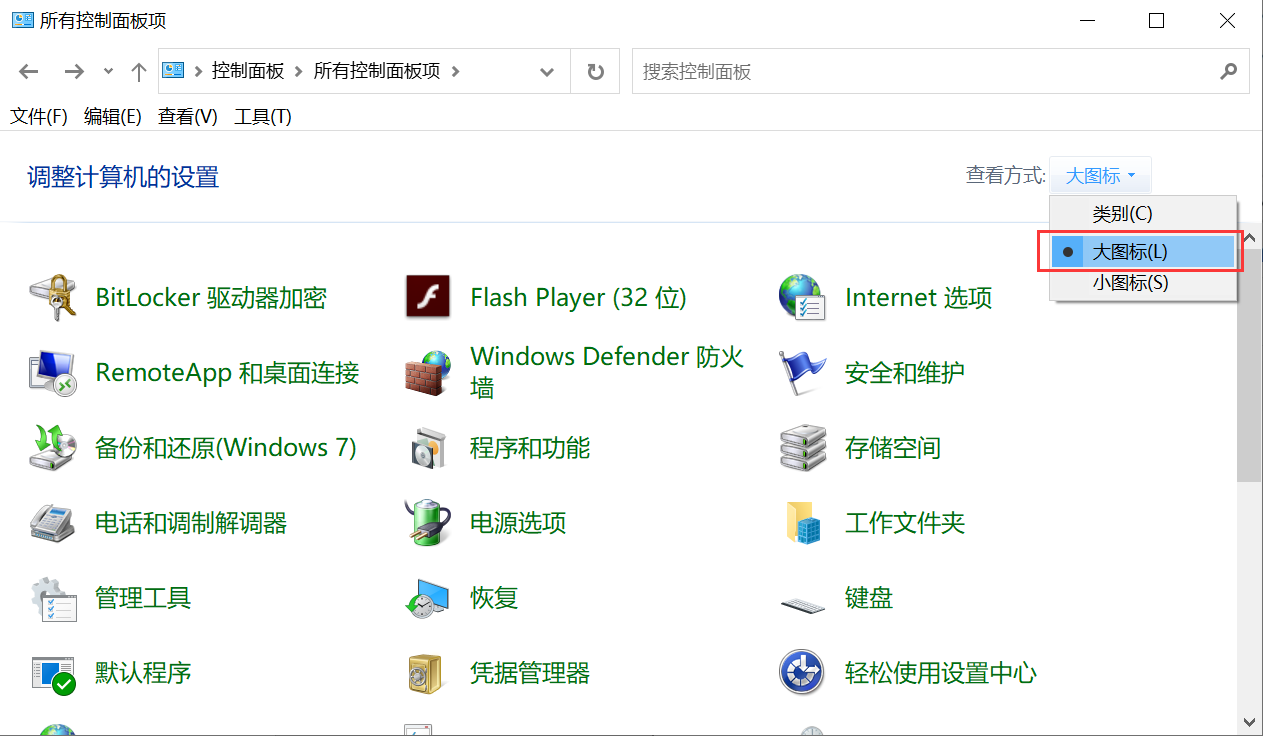Open the recent locations dropdown arrow
Viewport: 1263px width, 736px height.
click(109, 71)
